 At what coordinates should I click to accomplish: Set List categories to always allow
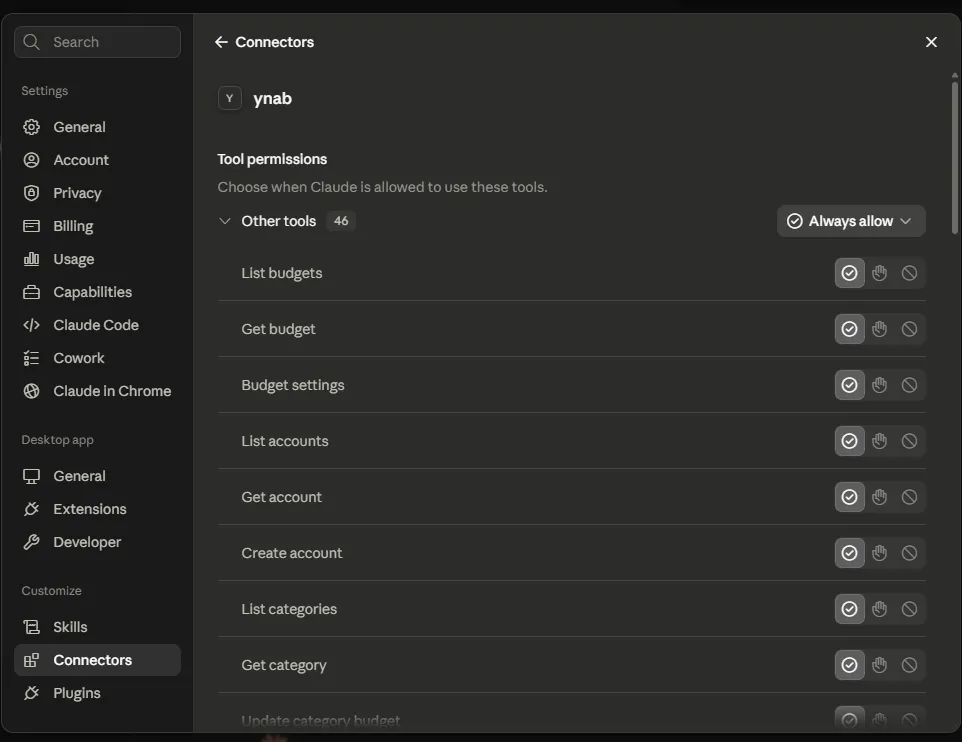tap(849, 609)
